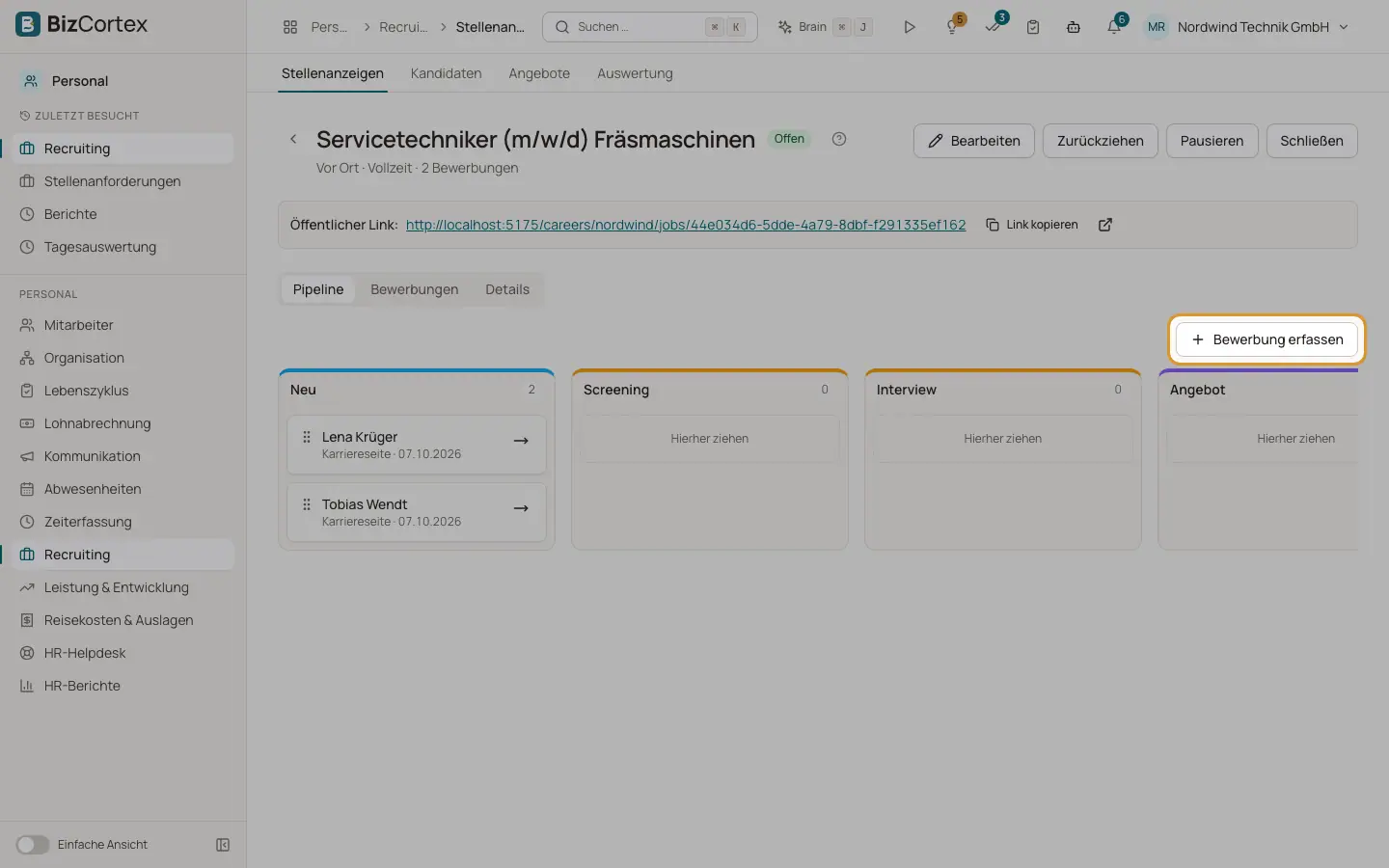
Task: Click the Zurückziehen button
Action: (1101, 141)
